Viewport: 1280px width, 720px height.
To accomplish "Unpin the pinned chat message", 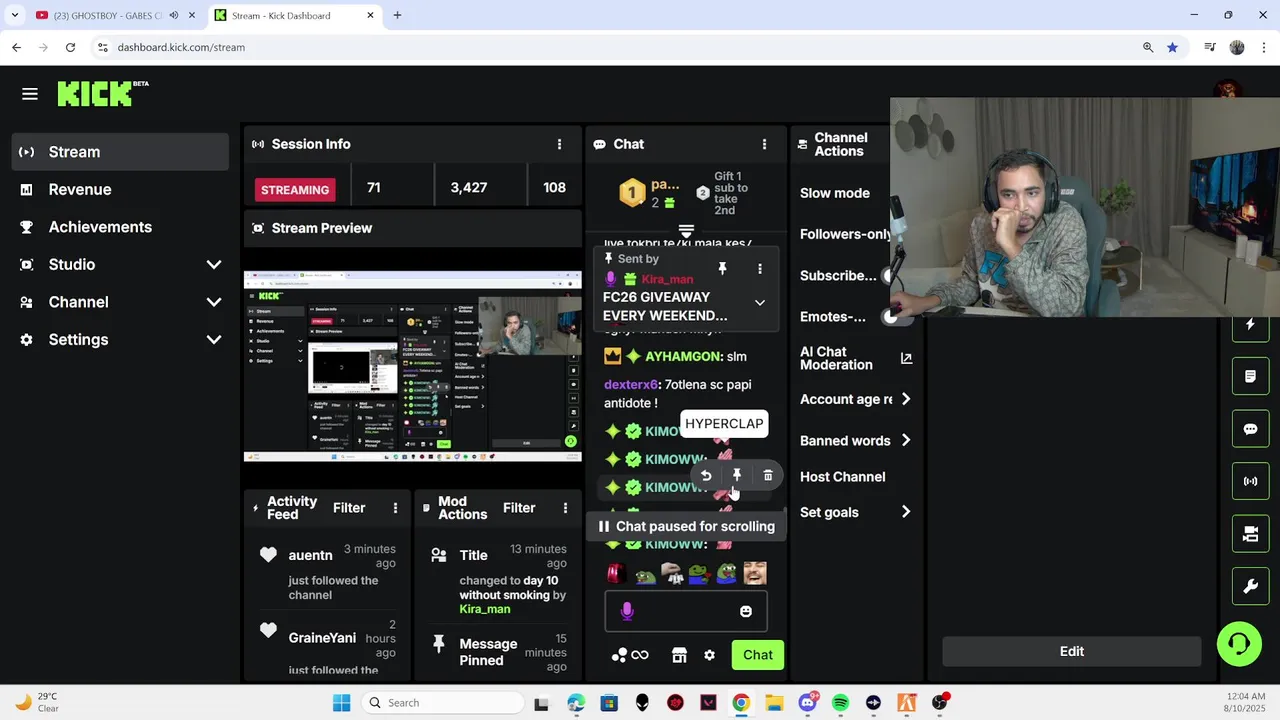I will pos(722,269).
